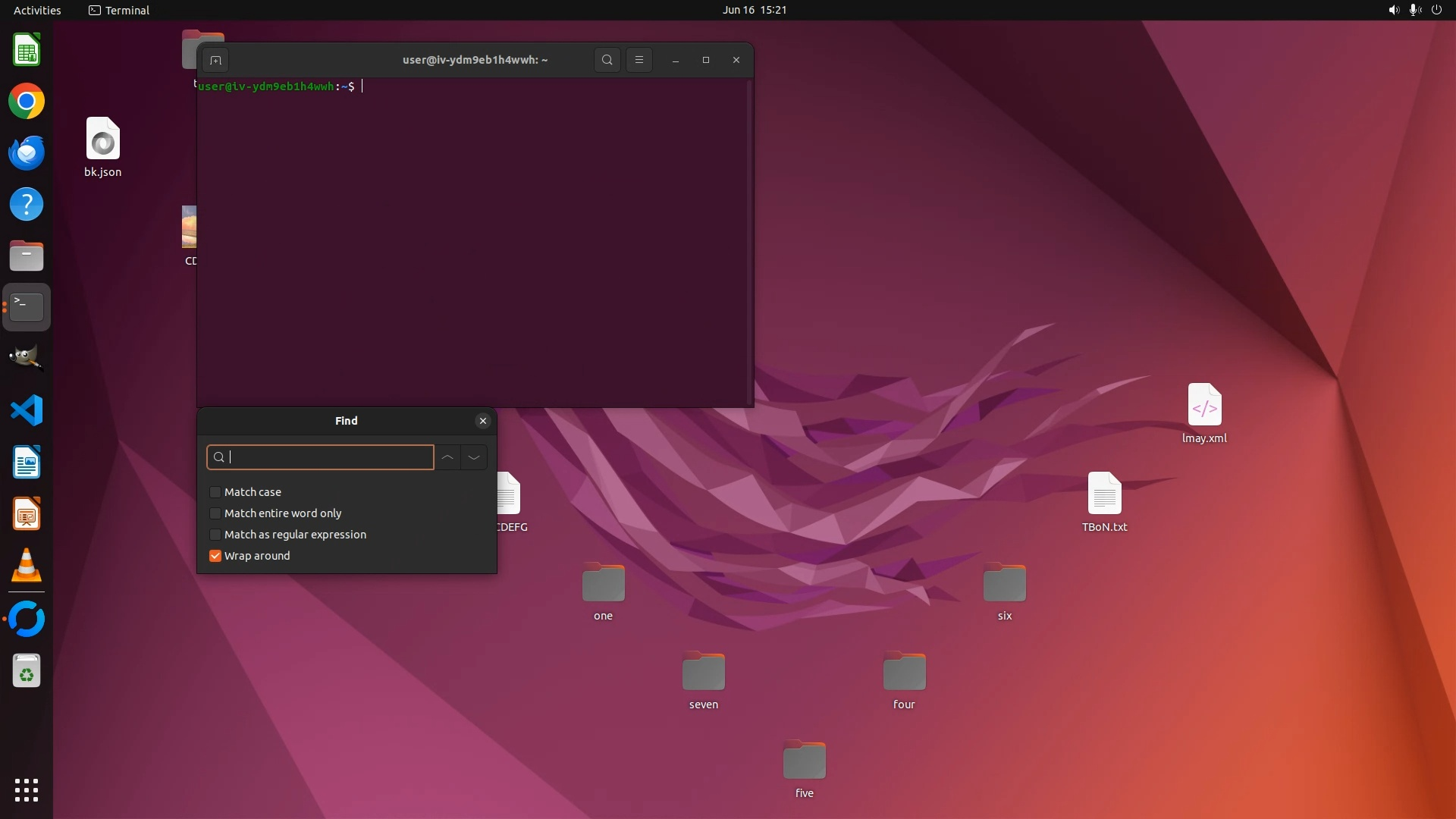Click the new tab icon in Terminal
This screenshot has width=1456, height=819.
click(215, 60)
